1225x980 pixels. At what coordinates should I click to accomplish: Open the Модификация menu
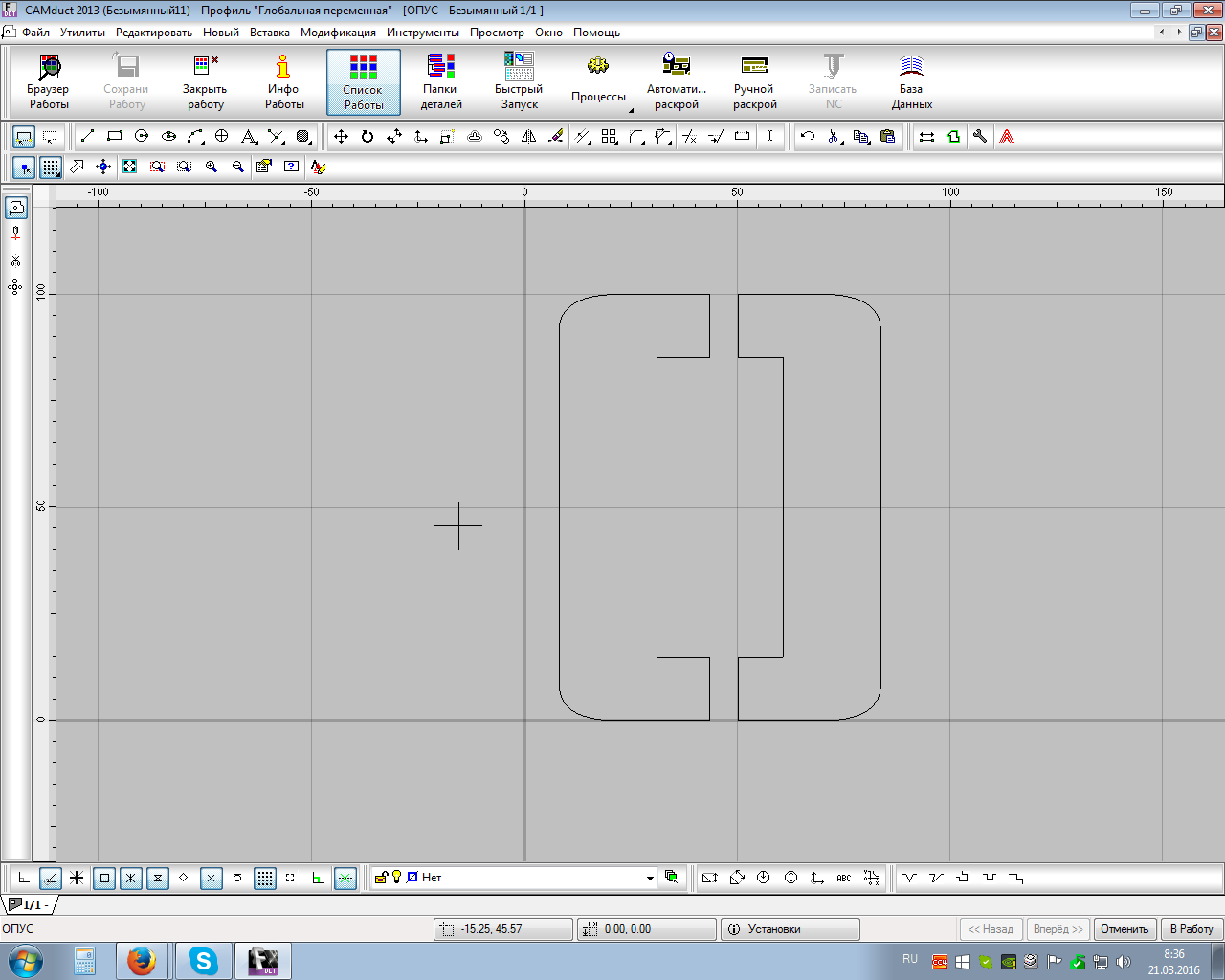(338, 33)
